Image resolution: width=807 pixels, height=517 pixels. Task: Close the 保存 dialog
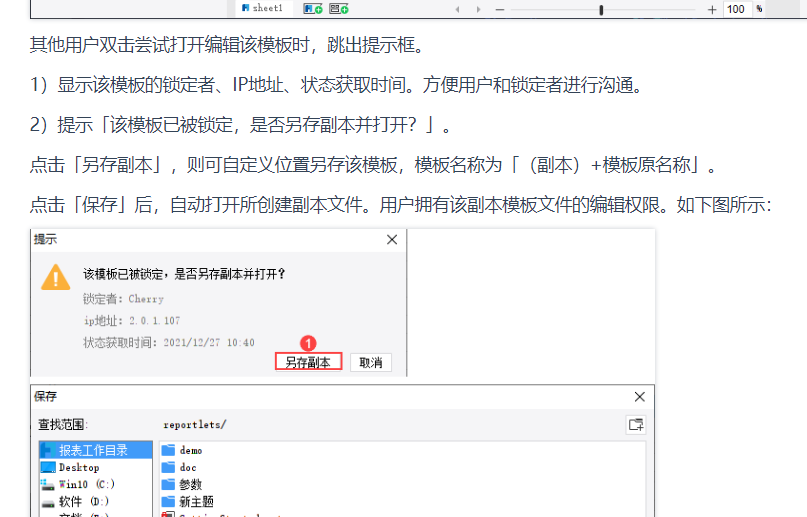pyautogui.click(x=639, y=397)
